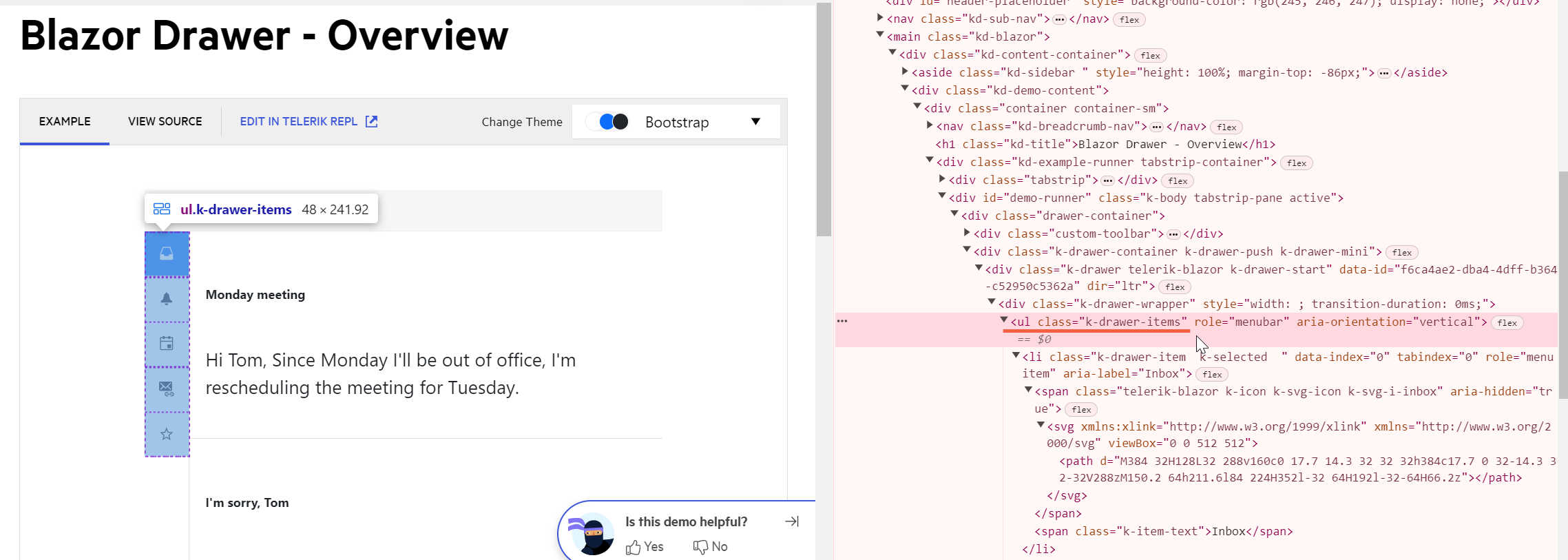Click the I'm sorry, Tom message title
This screenshot has width=1568, height=560.
[247, 503]
